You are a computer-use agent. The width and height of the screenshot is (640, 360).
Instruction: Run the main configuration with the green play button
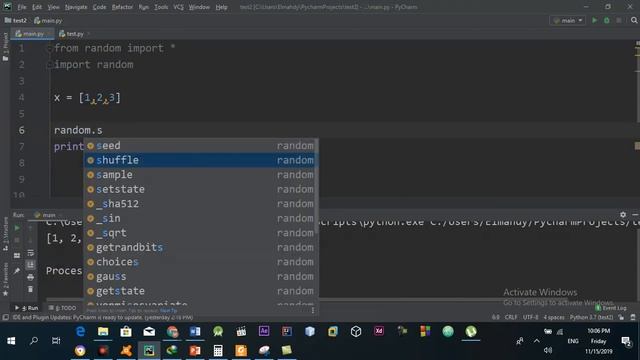point(594,20)
